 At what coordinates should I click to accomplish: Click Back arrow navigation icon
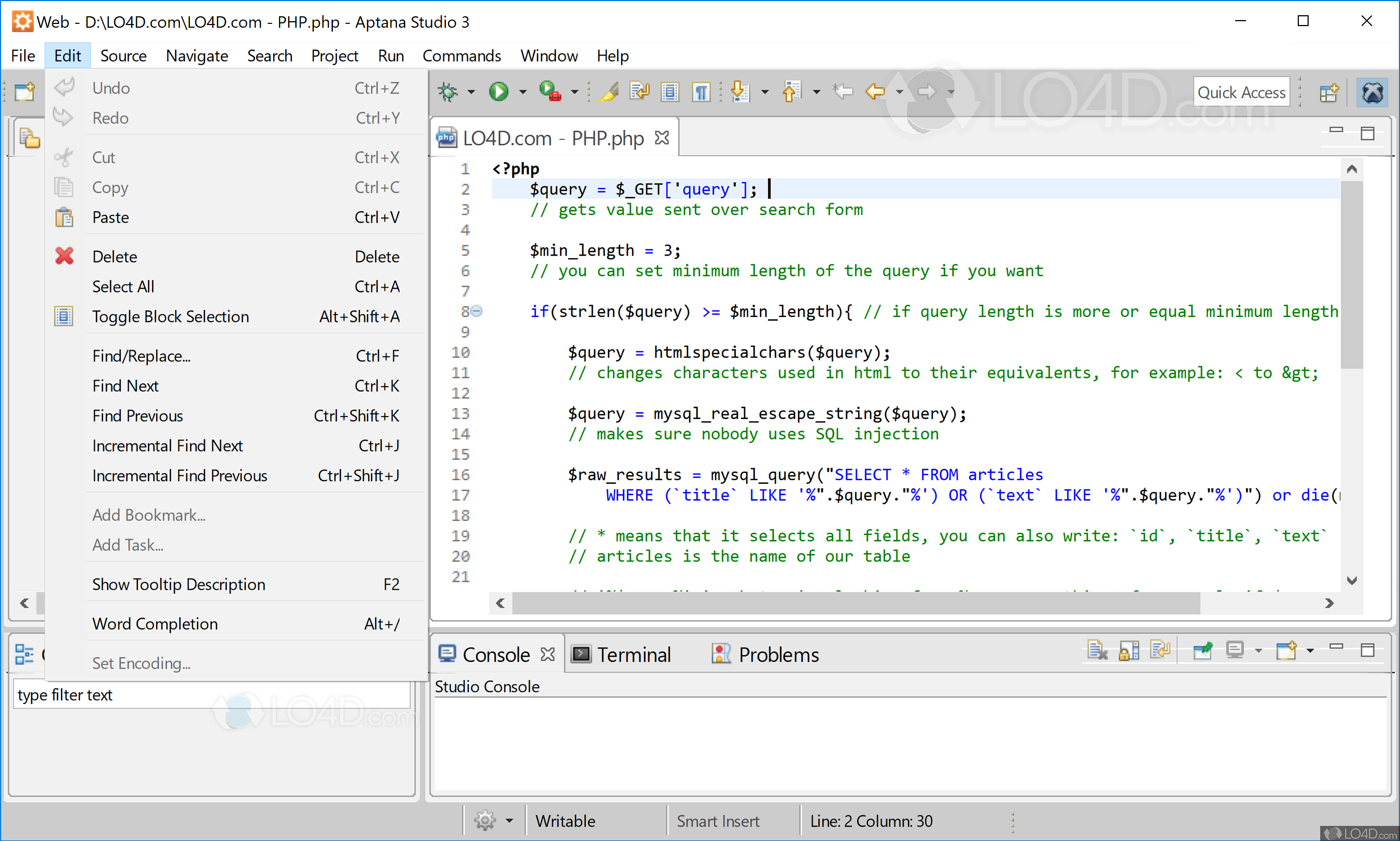pos(875,91)
